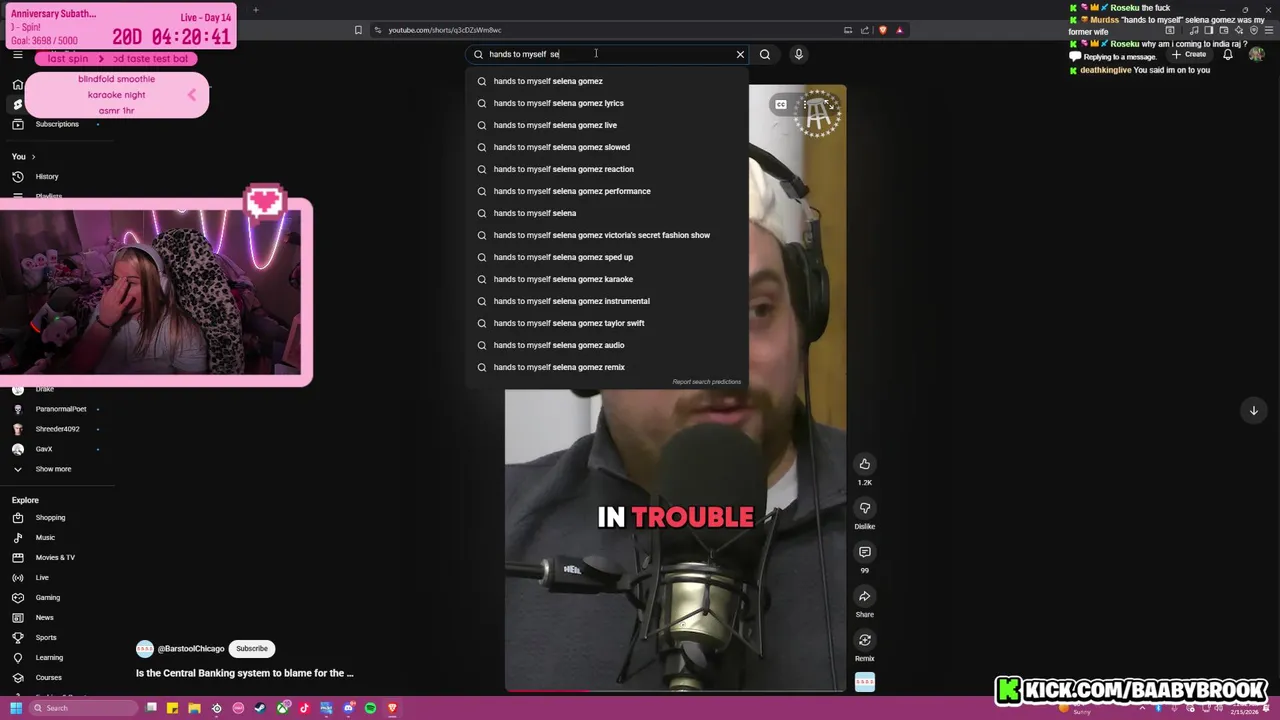Open the Brave main menu hamburger
1280x720 pixels.
(x=1268, y=30)
